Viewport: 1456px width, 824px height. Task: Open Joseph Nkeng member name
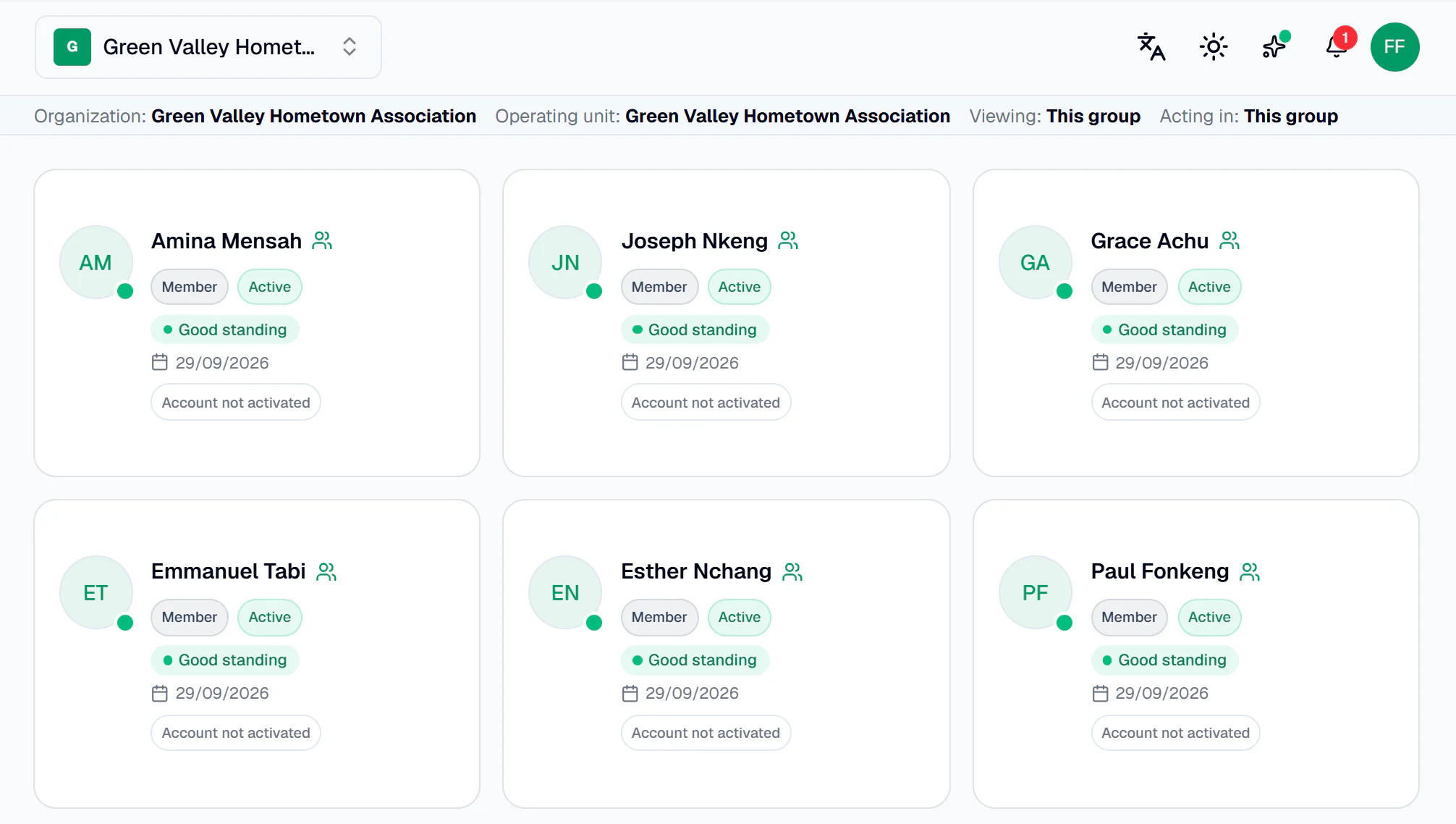coord(694,240)
